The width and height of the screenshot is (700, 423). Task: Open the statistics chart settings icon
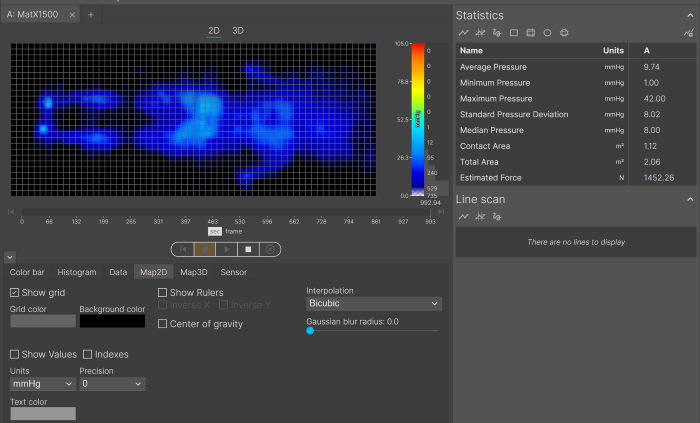click(689, 33)
